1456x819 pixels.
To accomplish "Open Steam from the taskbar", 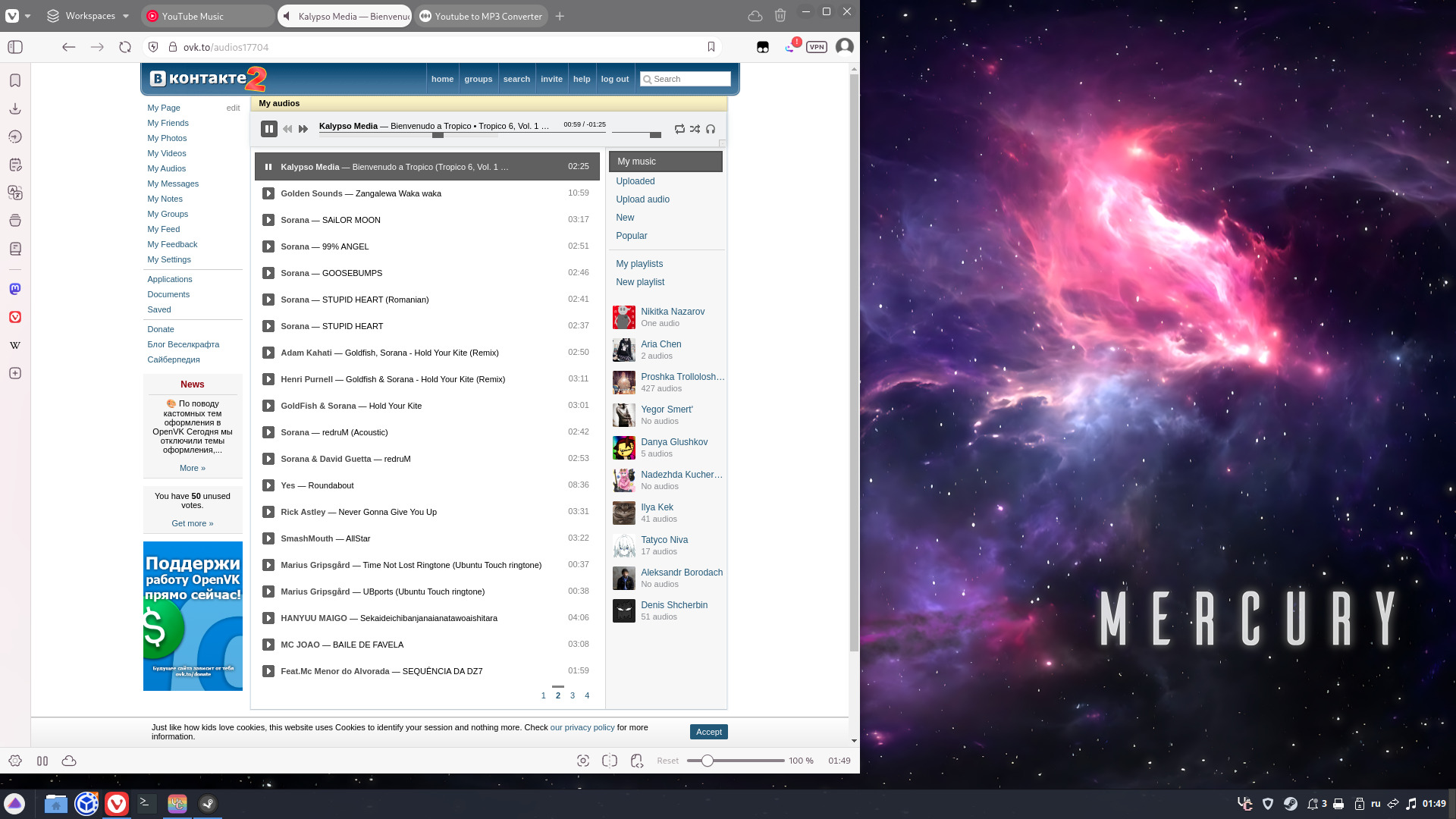I will pos(208,803).
